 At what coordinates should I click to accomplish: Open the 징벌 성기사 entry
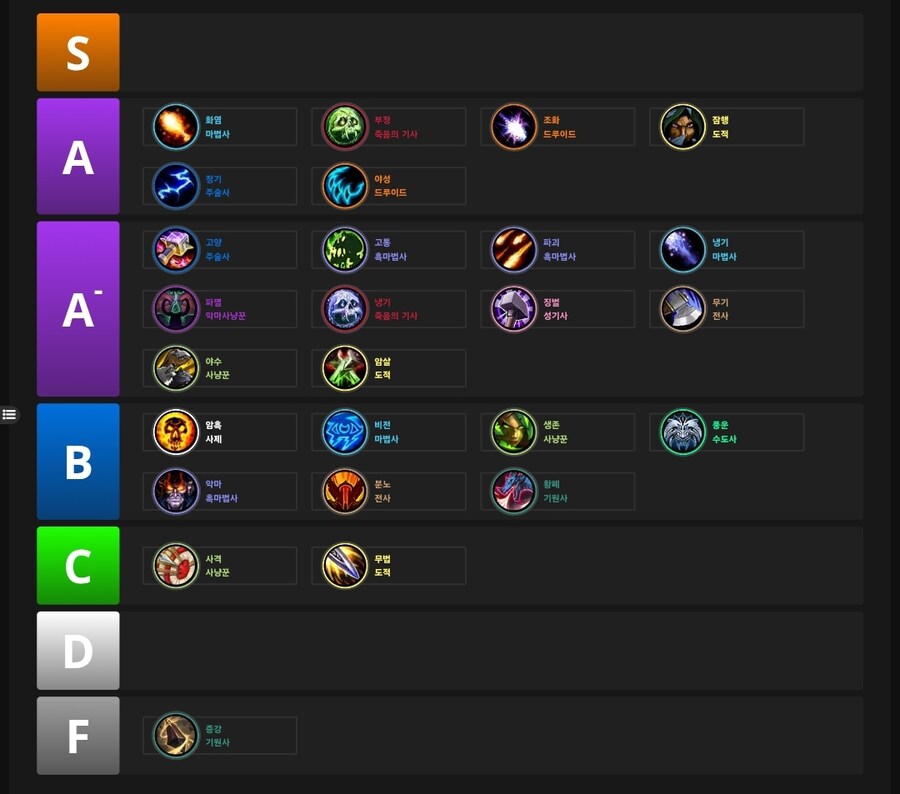pyautogui.click(x=558, y=309)
